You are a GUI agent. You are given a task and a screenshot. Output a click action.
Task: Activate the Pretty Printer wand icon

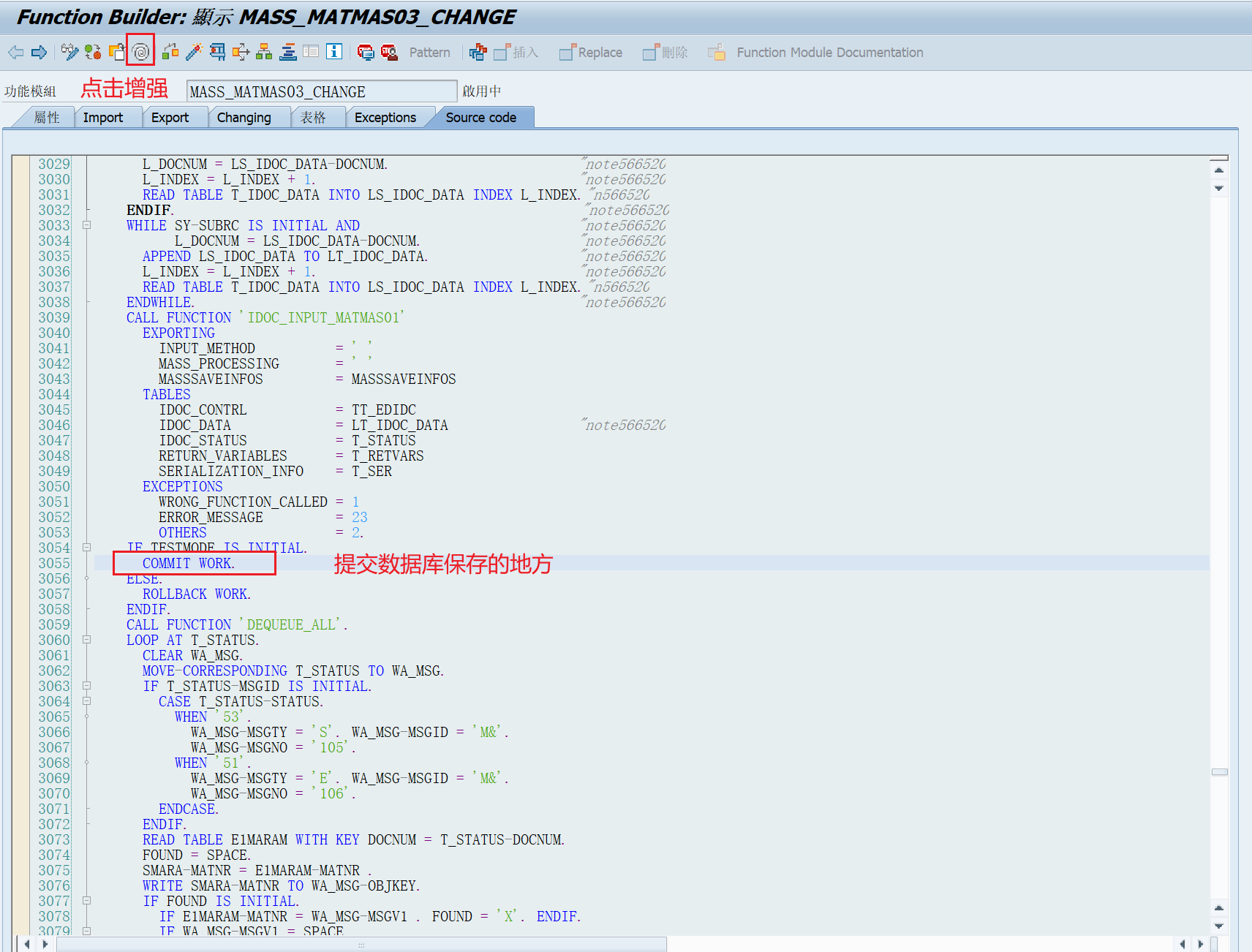click(x=195, y=52)
